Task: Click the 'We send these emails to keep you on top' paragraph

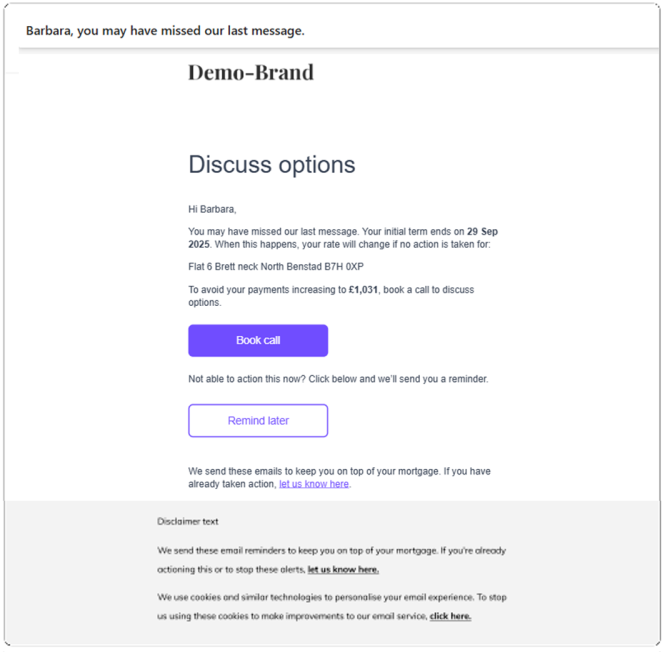Action: [x=340, y=478]
